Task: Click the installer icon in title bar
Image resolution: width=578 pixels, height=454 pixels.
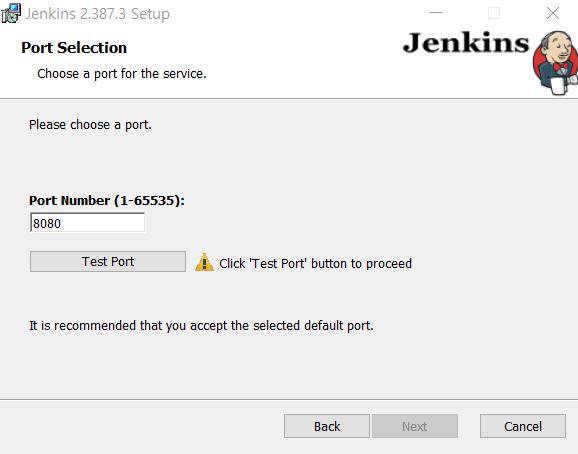Action: 11,14
